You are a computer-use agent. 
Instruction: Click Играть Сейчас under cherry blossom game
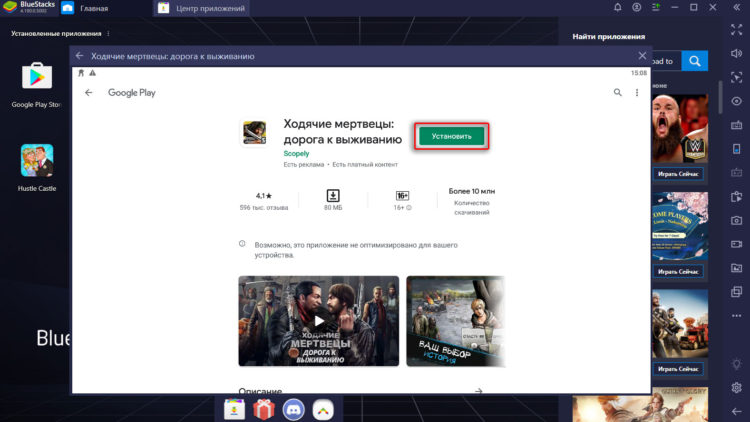(x=678, y=272)
